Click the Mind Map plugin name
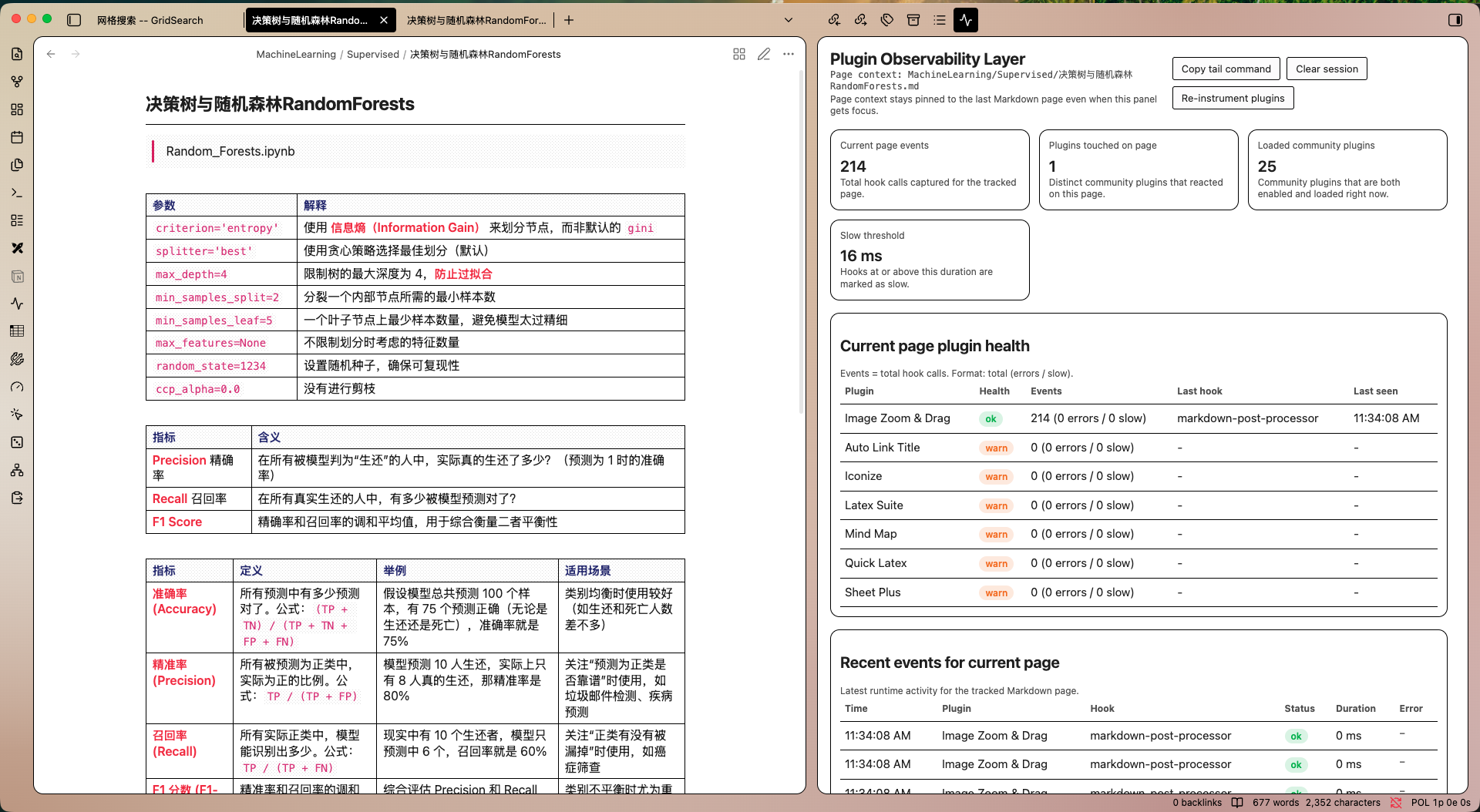The width and height of the screenshot is (1480, 812). (x=870, y=534)
